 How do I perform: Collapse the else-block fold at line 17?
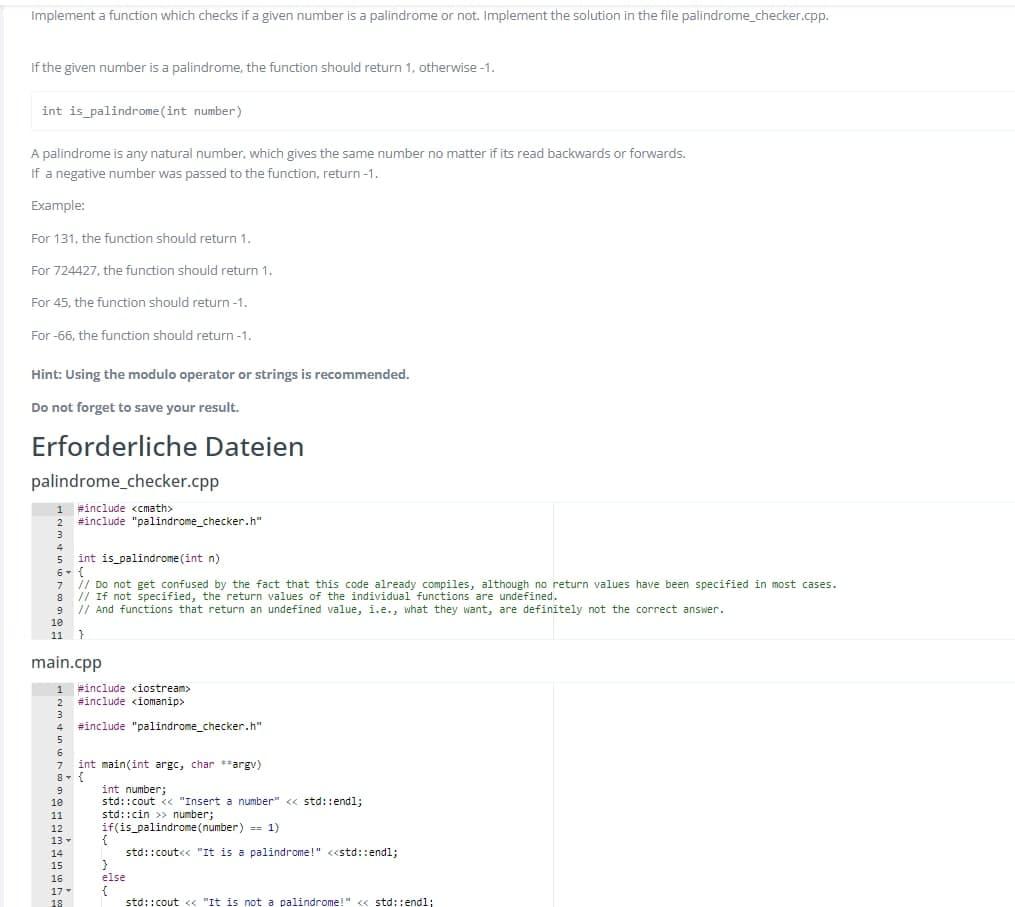point(66,889)
